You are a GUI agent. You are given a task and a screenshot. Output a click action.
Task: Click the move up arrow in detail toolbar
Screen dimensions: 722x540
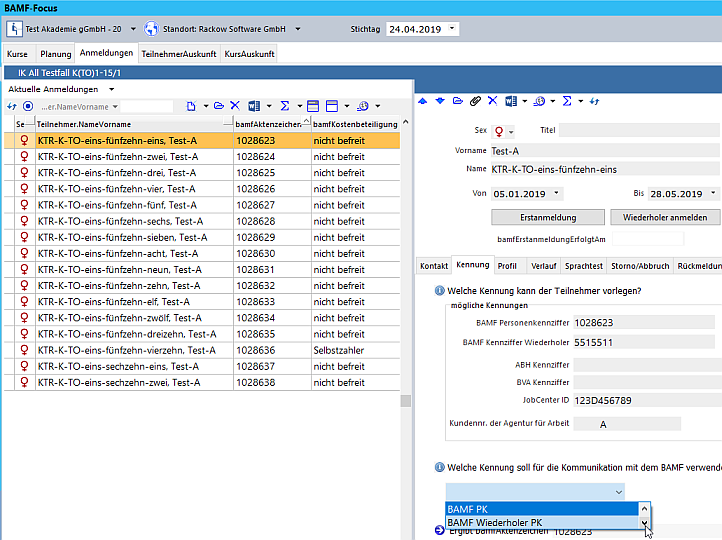click(x=422, y=101)
